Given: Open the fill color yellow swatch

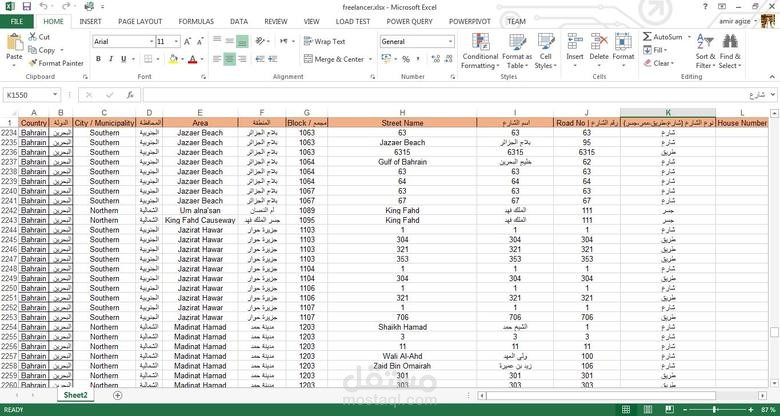Looking at the screenshot, I should point(173,59).
